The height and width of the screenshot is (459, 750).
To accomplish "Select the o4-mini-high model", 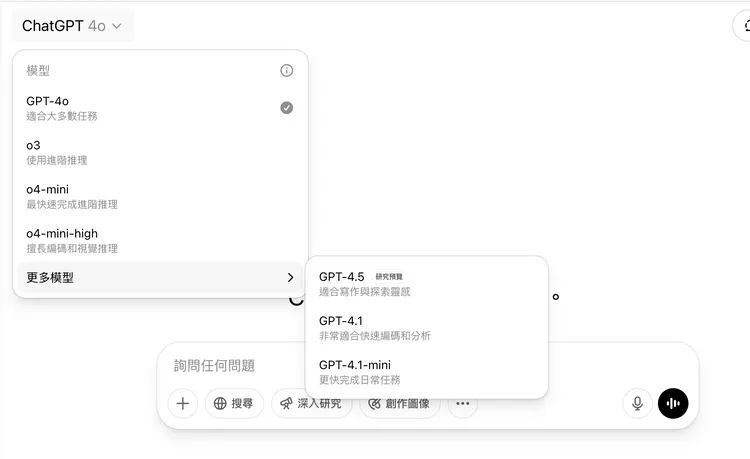I will coord(160,240).
